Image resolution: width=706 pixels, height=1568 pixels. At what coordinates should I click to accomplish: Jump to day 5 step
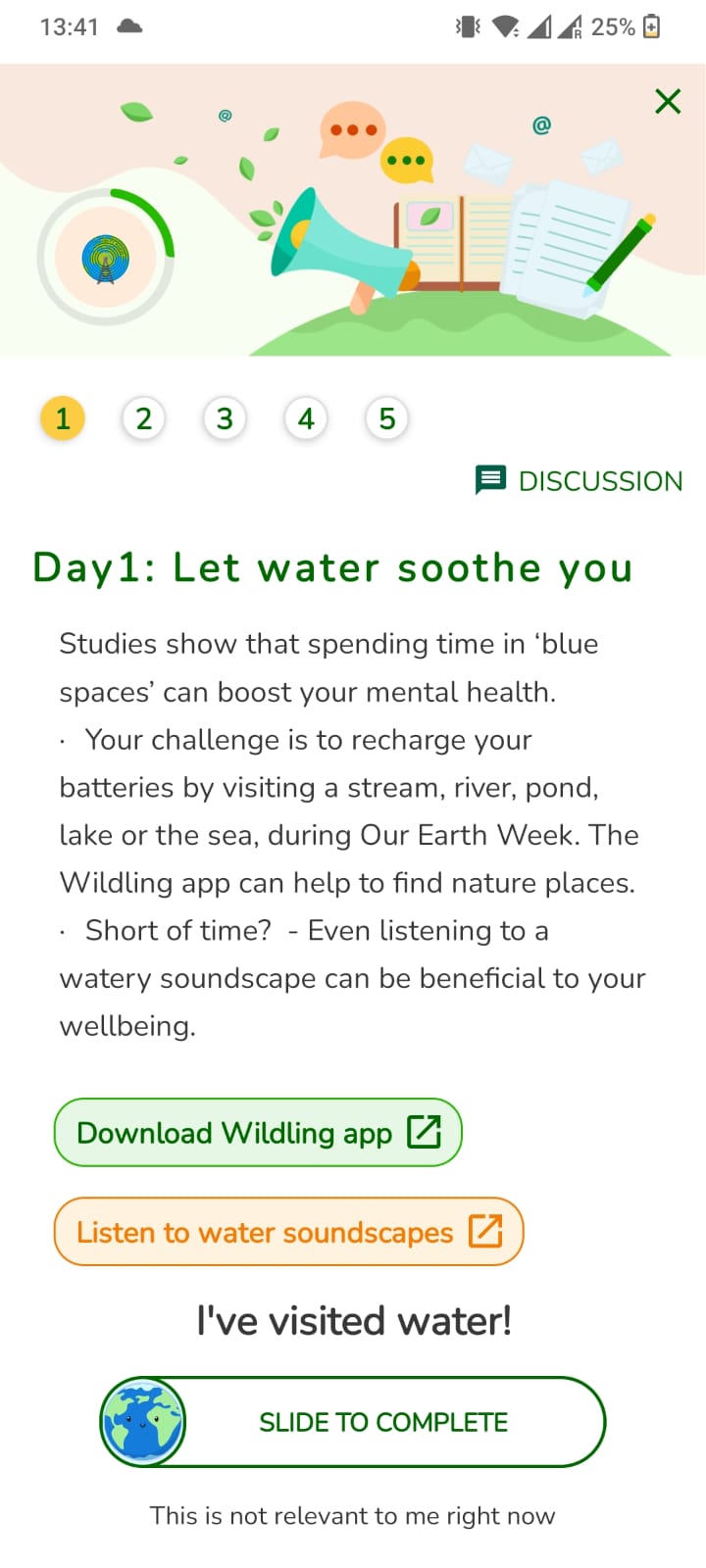coord(387,418)
